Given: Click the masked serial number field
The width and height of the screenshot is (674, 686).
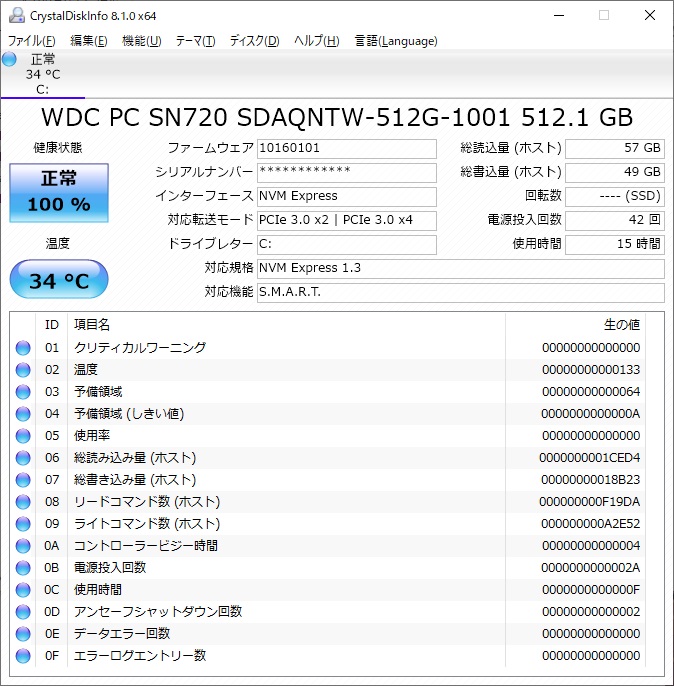Looking at the screenshot, I should click(x=346, y=172).
